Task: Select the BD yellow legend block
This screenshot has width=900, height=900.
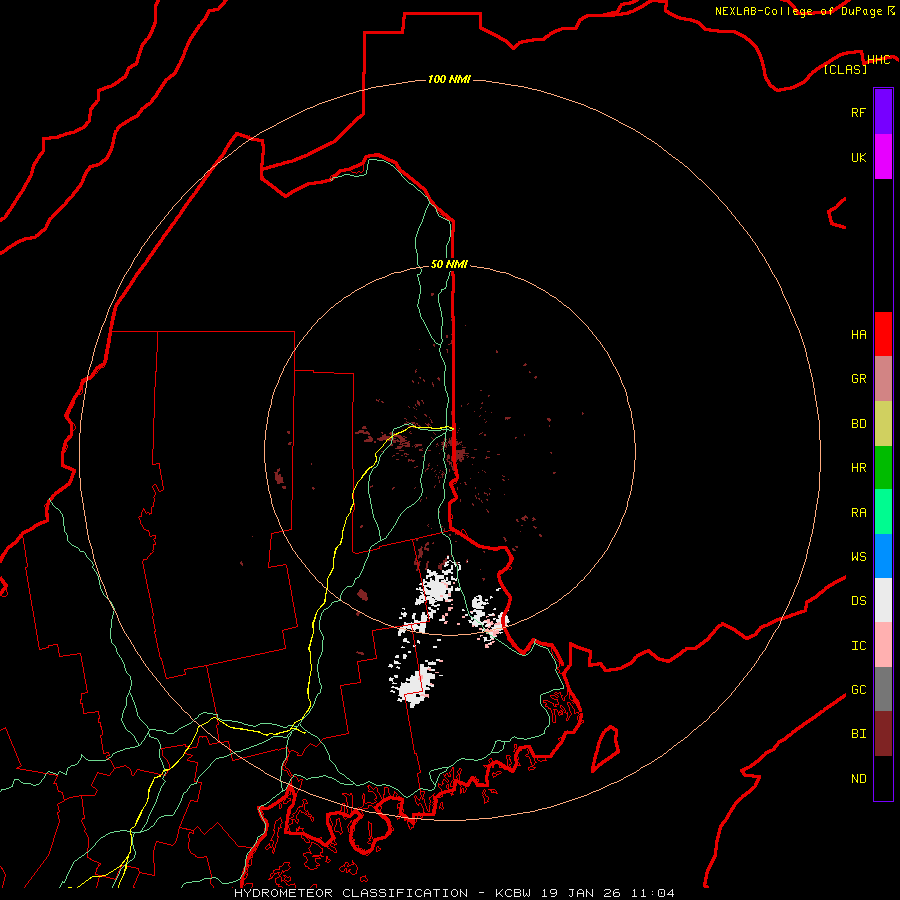Action: point(883,424)
